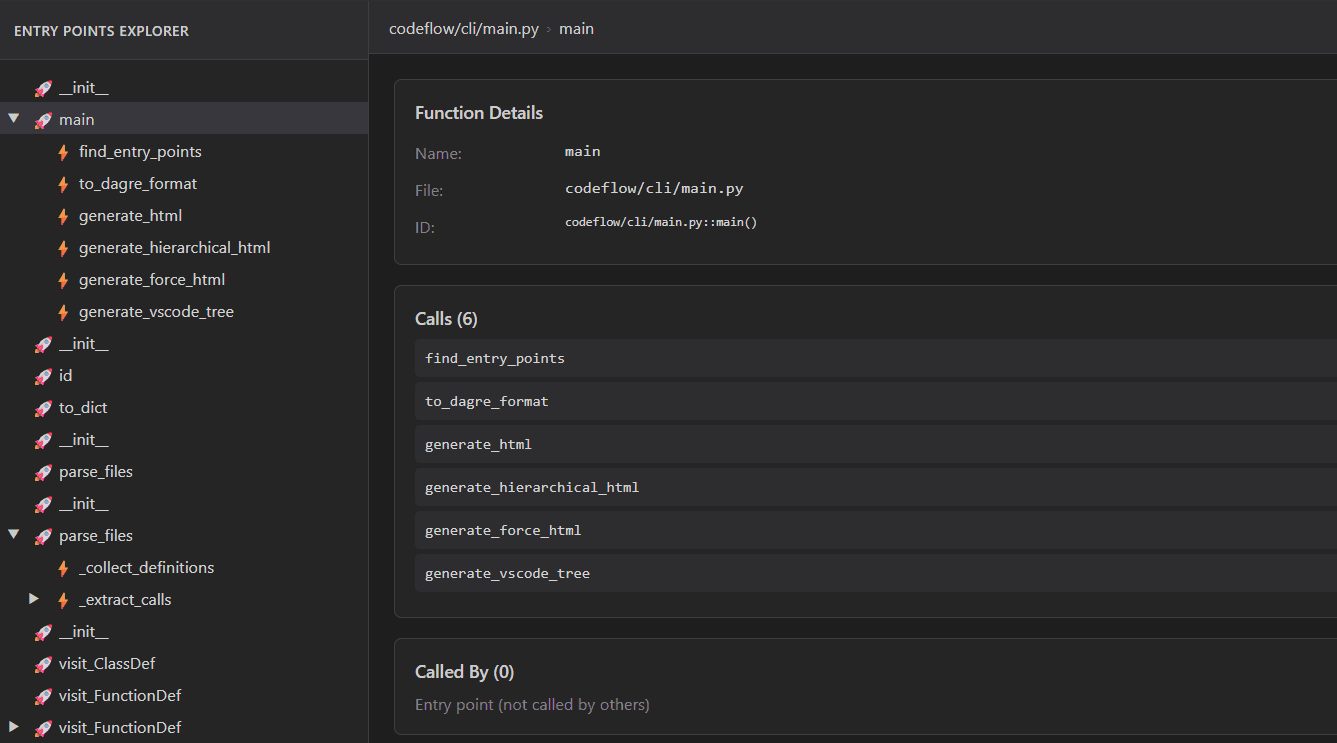Expand the _extract_calls tree node

point(34,599)
